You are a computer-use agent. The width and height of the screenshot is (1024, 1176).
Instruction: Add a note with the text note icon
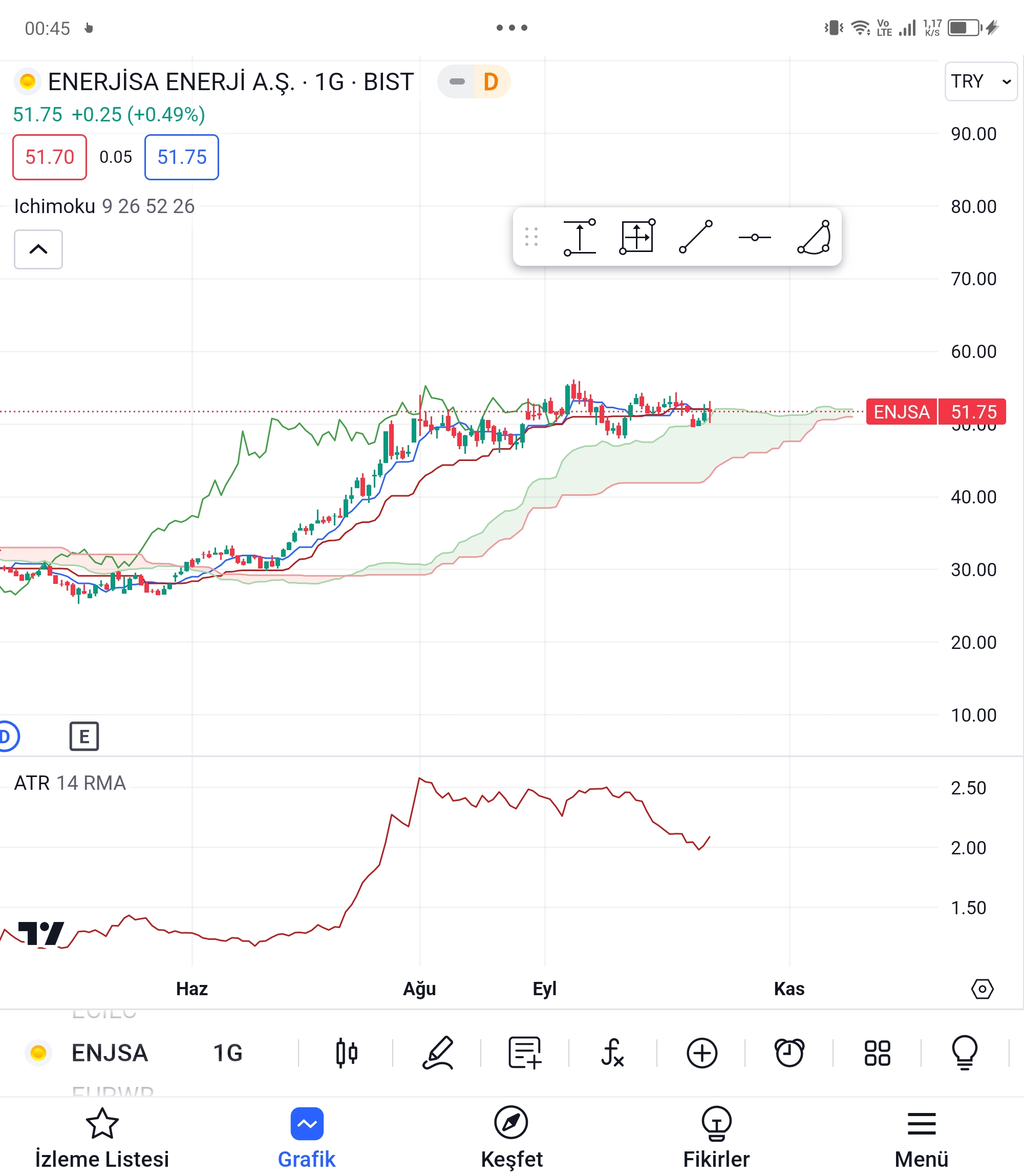coord(525,1053)
